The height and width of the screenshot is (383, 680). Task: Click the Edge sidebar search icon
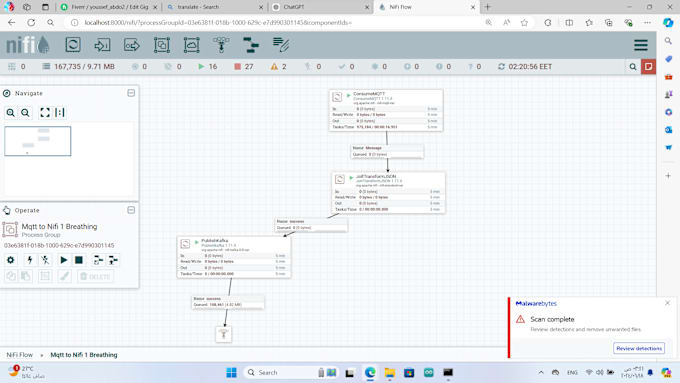[668, 41]
